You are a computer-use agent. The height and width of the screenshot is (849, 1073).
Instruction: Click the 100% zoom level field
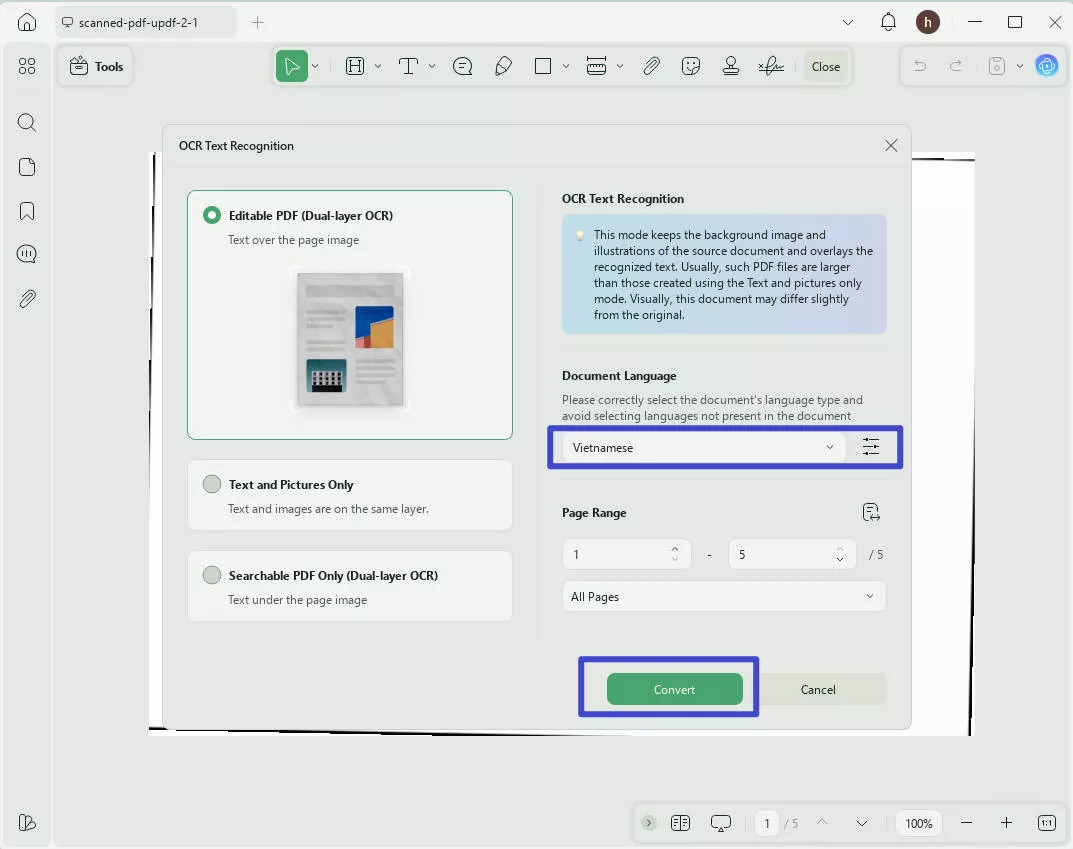pos(918,823)
